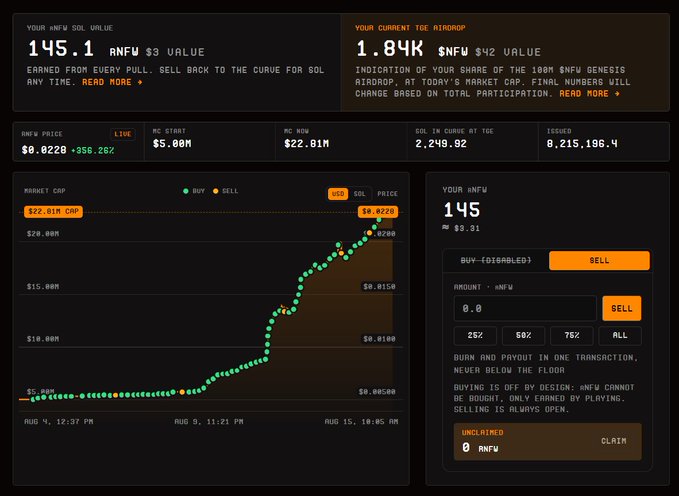679x496 pixels.
Task: Open the Buy (disabled) tab
Action: coord(496,260)
